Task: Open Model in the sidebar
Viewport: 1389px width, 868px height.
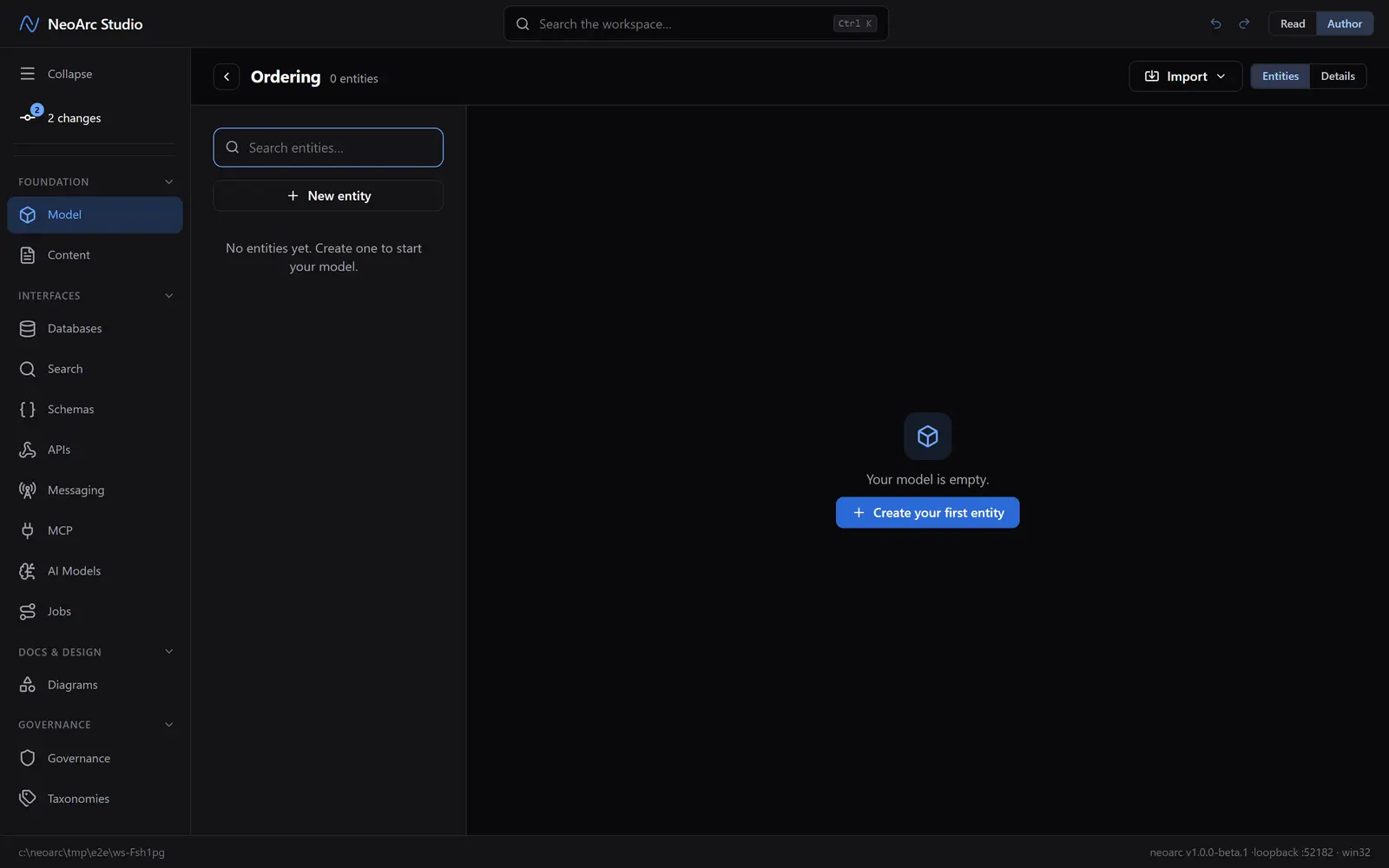Action: click(95, 214)
